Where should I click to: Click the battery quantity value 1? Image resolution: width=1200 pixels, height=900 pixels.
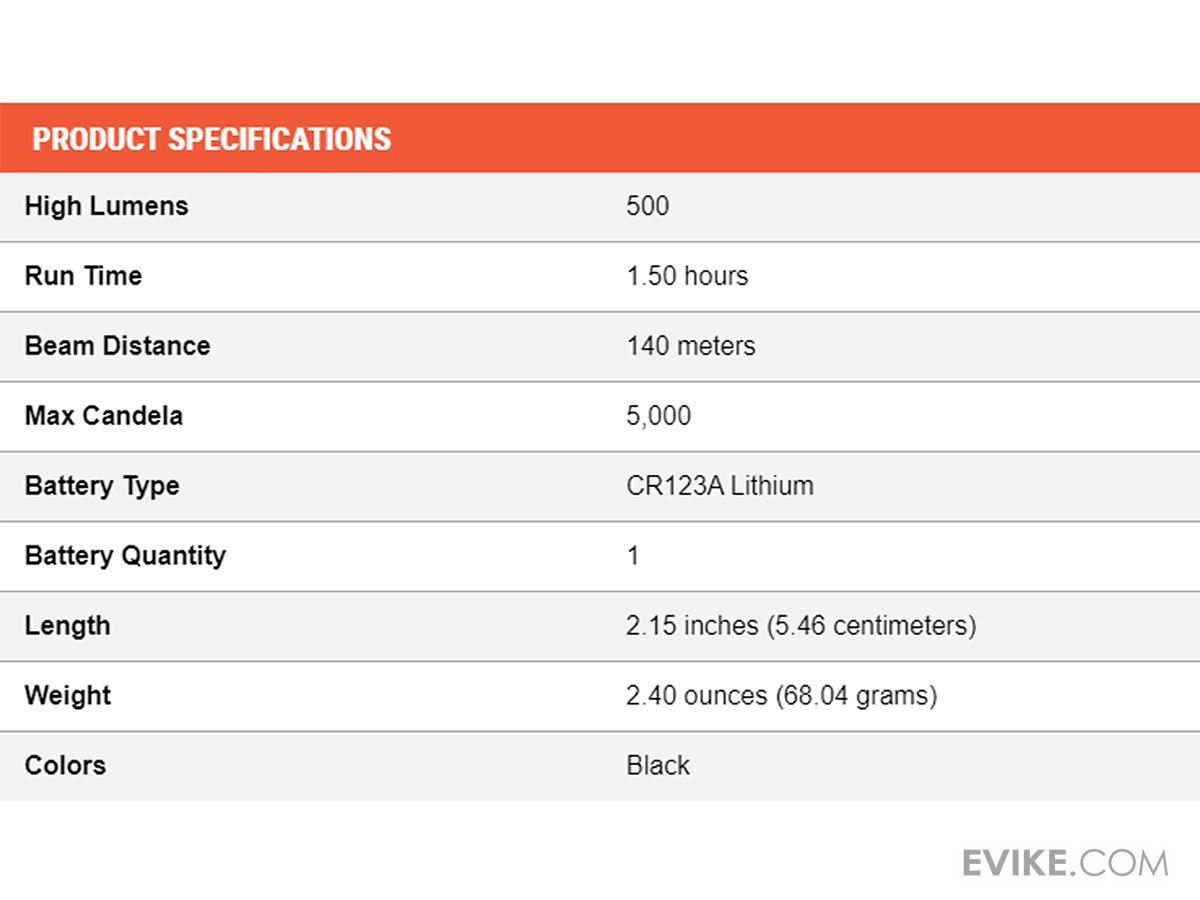(x=633, y=556)
